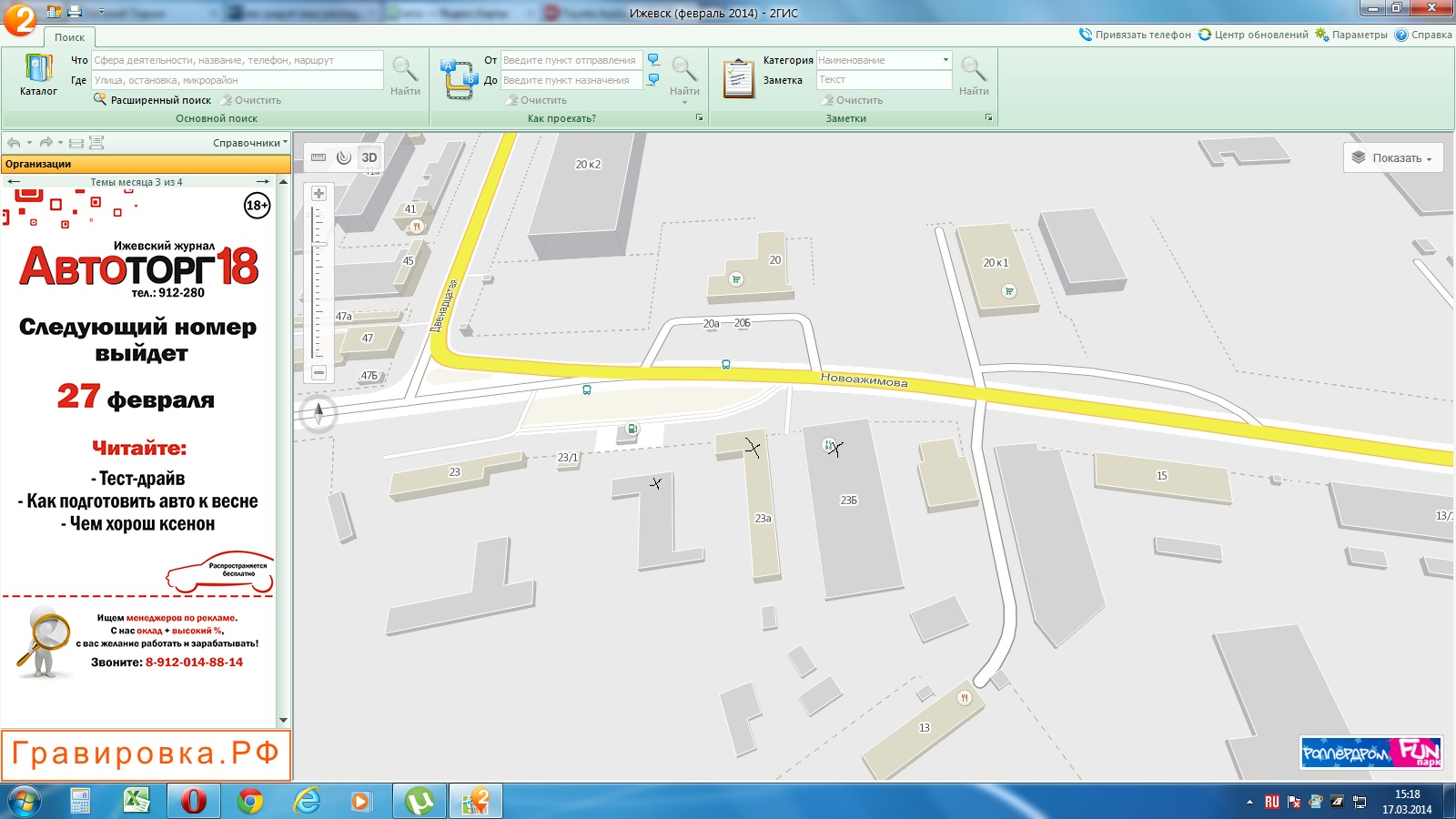Viewport: 1456px width, 819px height.
Task: Click the map zoom slider handle
Action: coord(320,244)
